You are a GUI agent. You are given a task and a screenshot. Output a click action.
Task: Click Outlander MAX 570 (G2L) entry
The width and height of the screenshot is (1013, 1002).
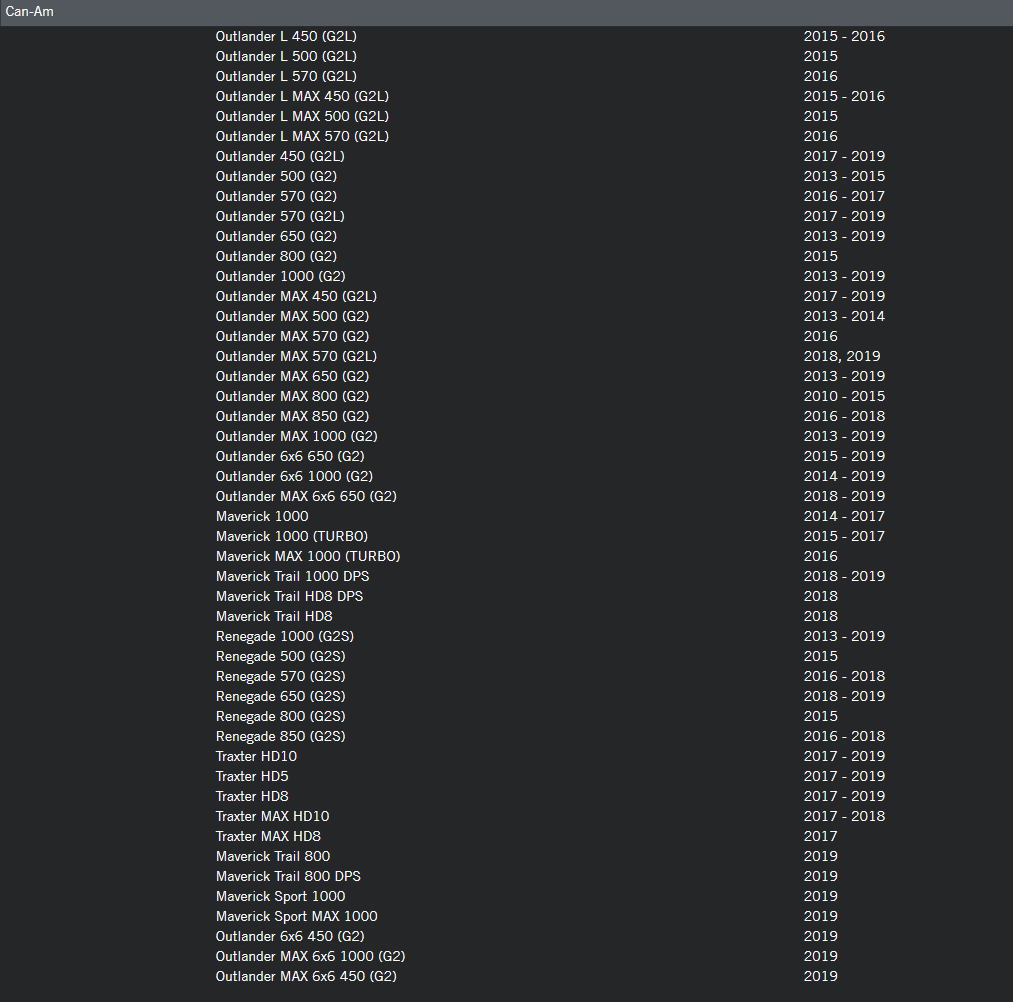tap(297, 357)
